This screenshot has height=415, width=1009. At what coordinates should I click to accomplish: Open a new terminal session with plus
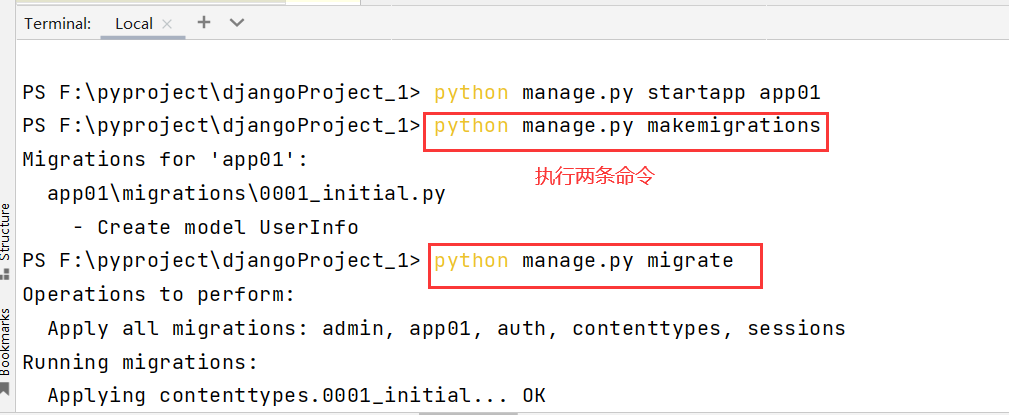click(204, 22)
